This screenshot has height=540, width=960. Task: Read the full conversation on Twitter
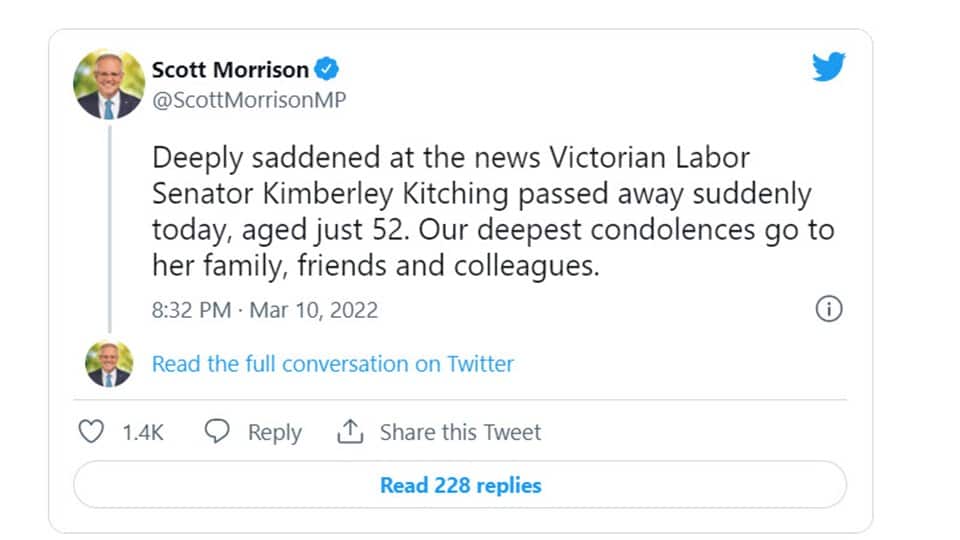(x=332, y=364)
